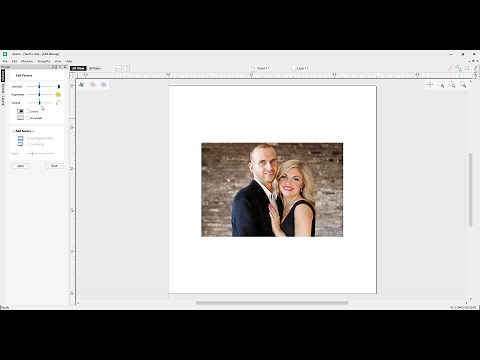Close the left panel with header X
480x360 pixels.
tap(65, 67)
